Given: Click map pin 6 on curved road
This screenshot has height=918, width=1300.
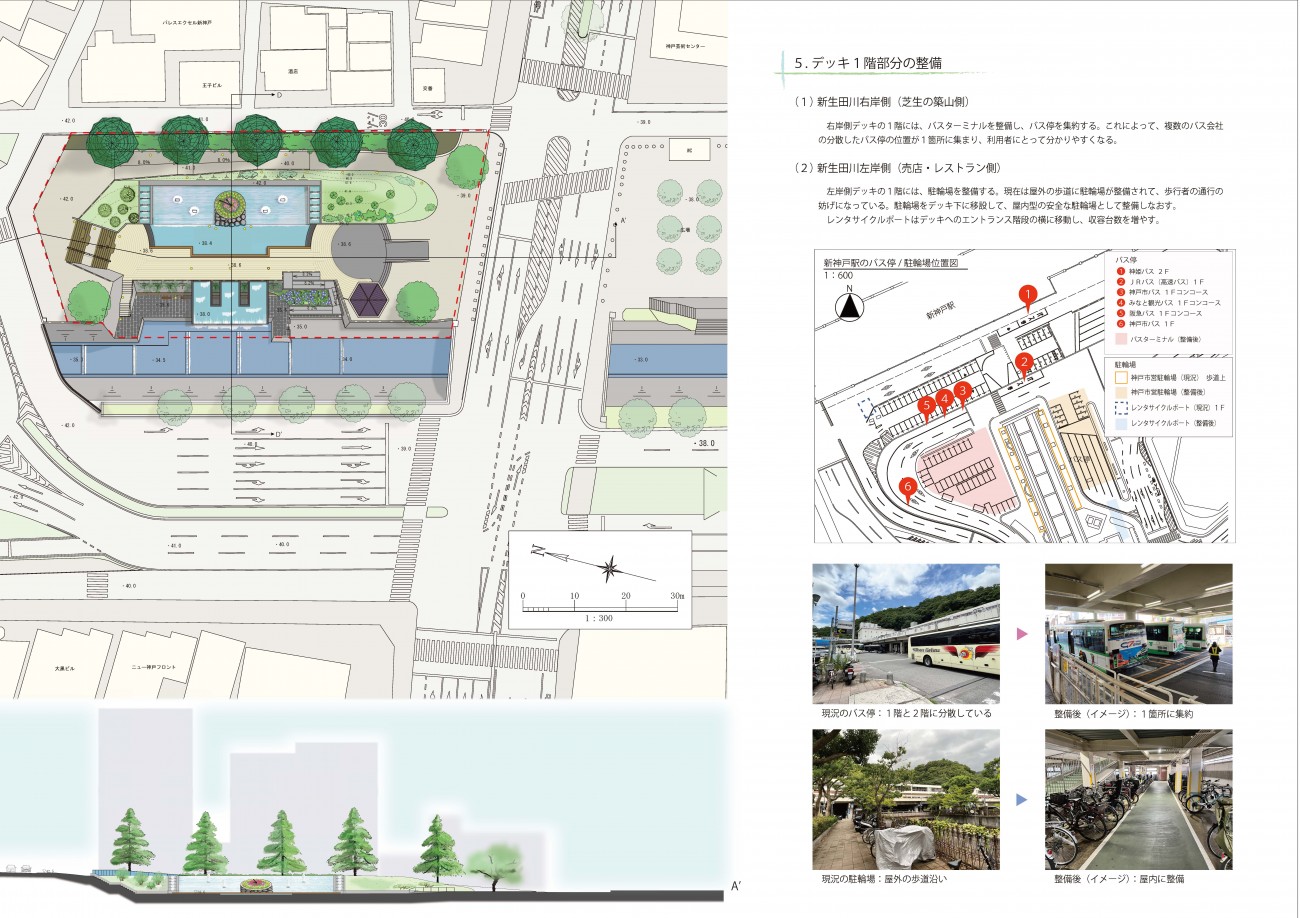Looking at the screenshot, I should 908,487.
